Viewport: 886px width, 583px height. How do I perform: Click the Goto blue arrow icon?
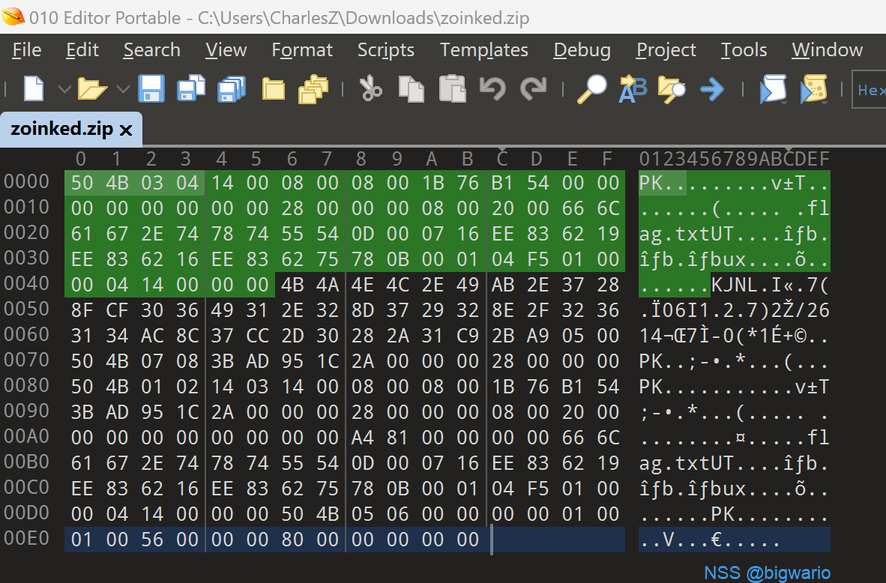pos(712,89)
